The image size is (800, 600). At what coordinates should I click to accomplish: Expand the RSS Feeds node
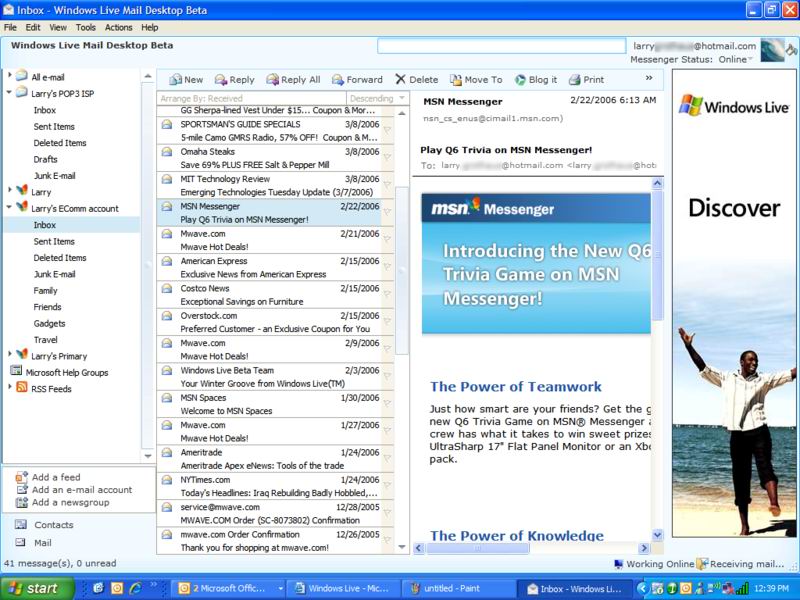(x=10, y=387)
